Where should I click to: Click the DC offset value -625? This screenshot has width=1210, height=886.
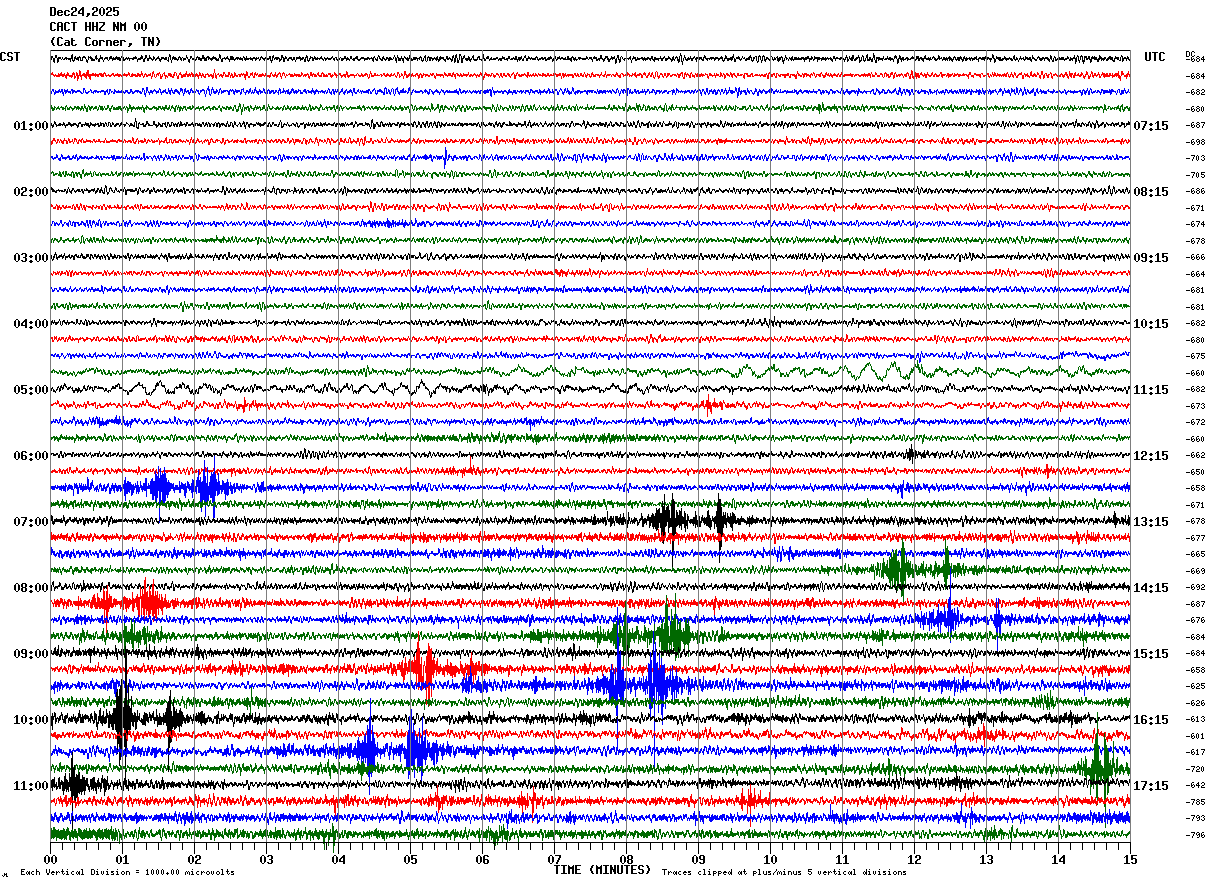(x=1195, y=686)
